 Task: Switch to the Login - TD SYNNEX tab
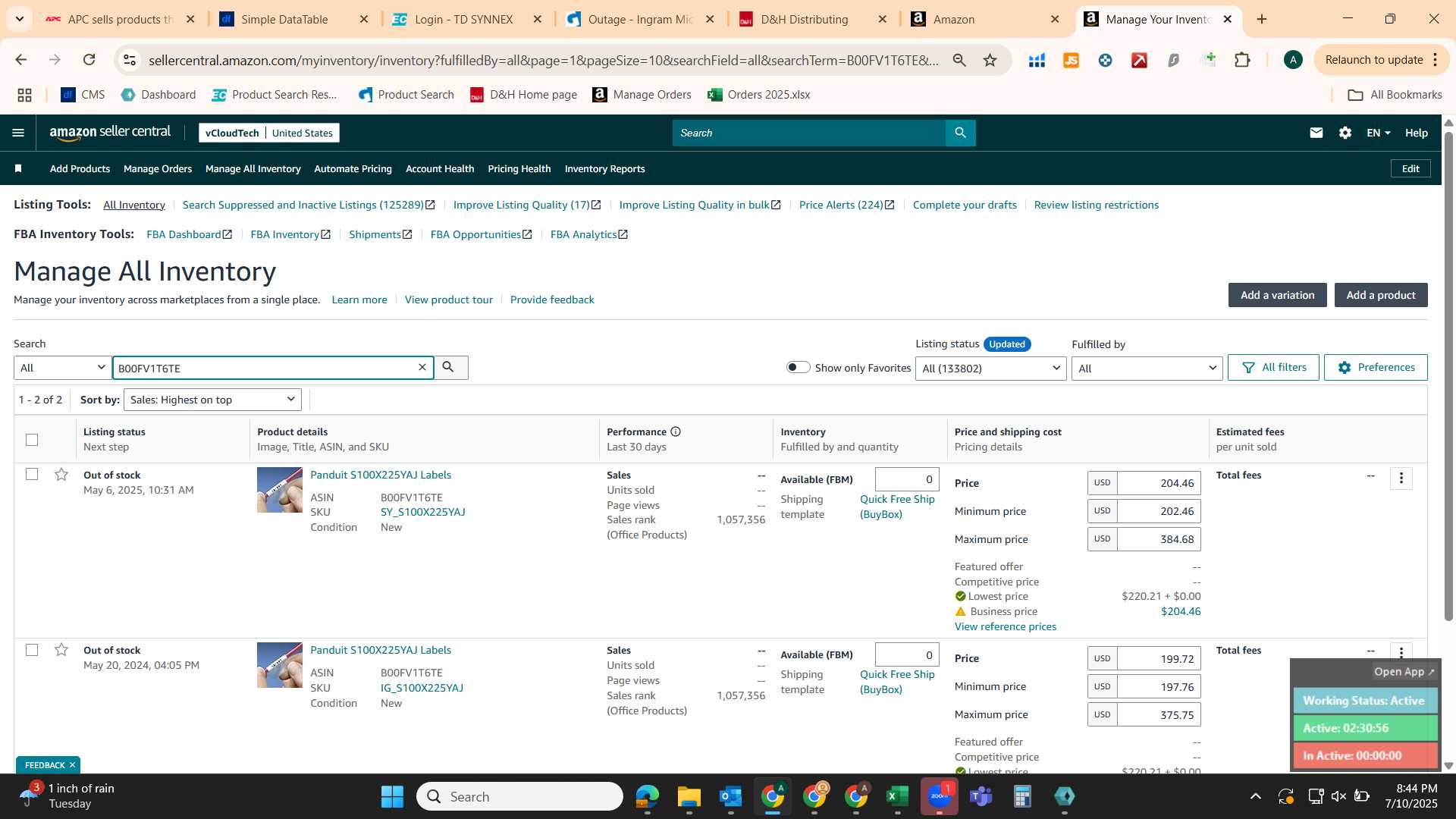point(463,19)
